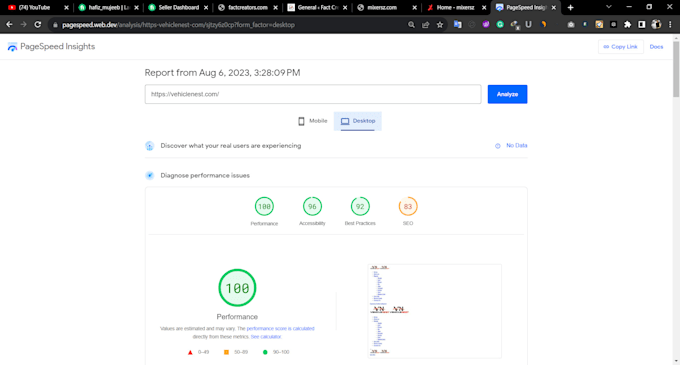The width and height of the screenshot is (680, 365).
Task: View site information via lock icon
Action: click(55, 25)
